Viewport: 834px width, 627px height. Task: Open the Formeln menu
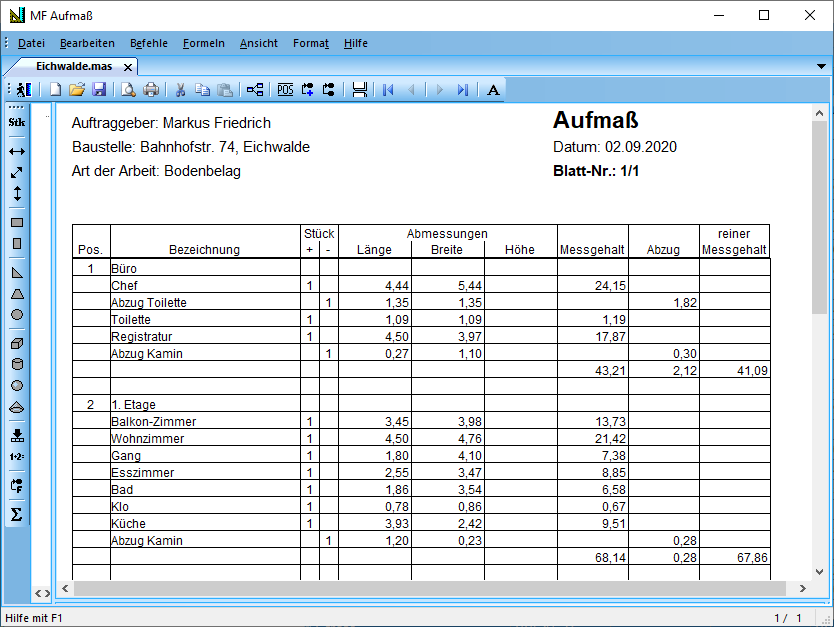click(x=203, y=43)
